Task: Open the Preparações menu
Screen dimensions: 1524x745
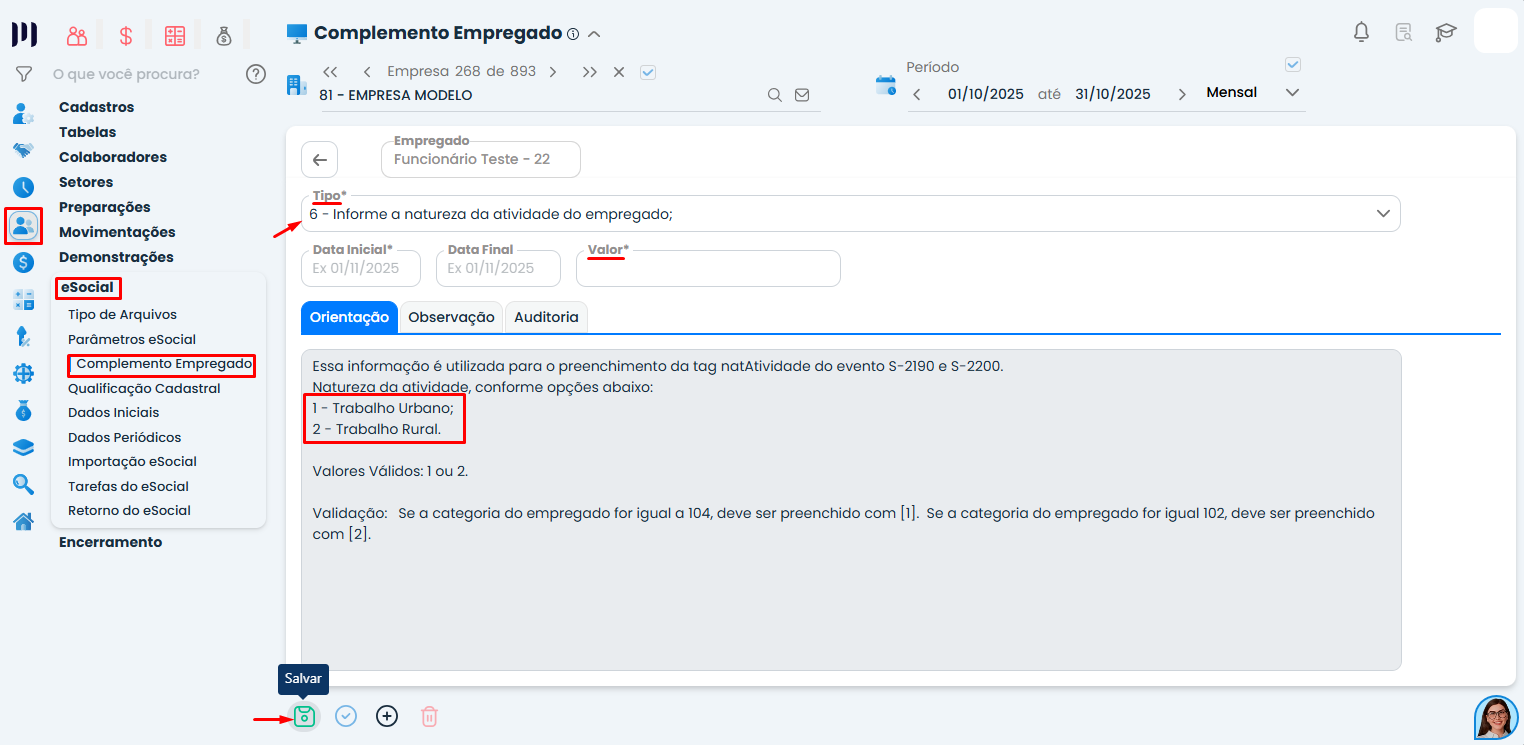Action: (105, 207)
